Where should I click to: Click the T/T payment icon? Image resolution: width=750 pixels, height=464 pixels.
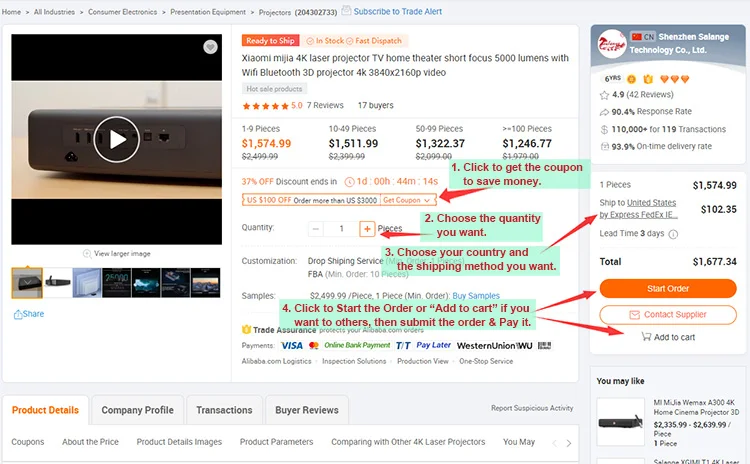(403, 345)
